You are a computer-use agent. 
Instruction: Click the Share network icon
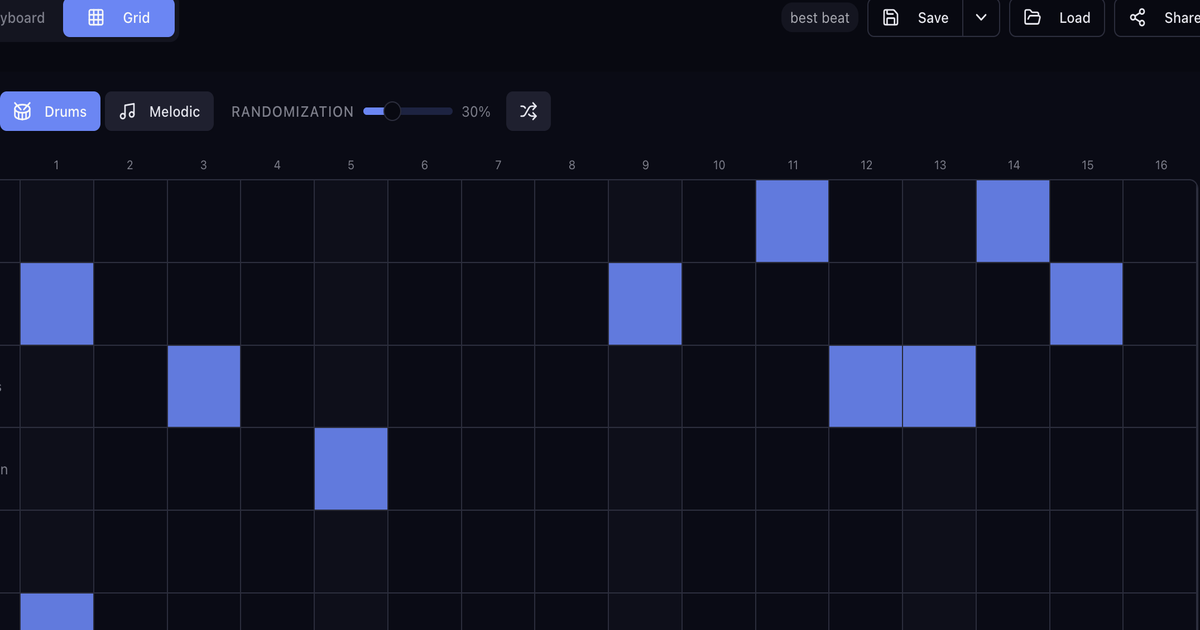pos(1137,18)
